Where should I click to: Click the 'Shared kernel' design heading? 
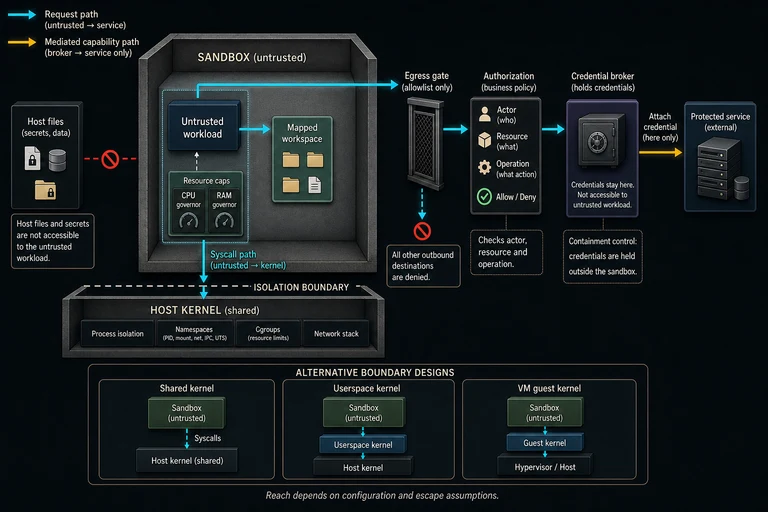click(187, 388)
